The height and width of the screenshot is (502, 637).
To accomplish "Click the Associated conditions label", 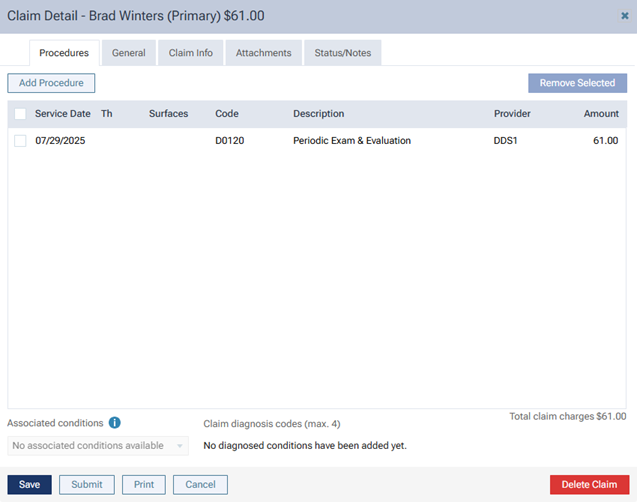I will [x=55, y=423].
